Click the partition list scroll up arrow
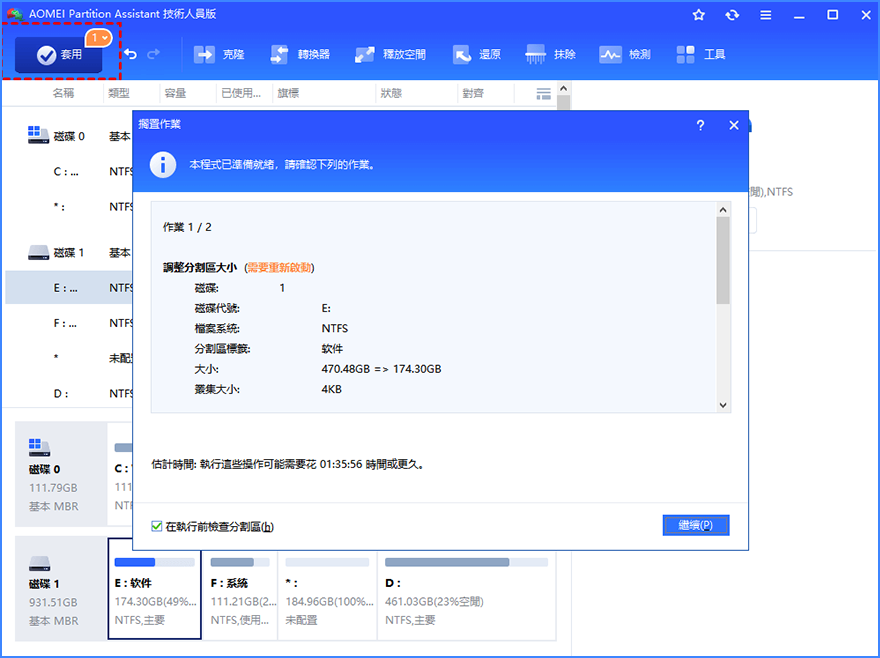 click(564, 88)
